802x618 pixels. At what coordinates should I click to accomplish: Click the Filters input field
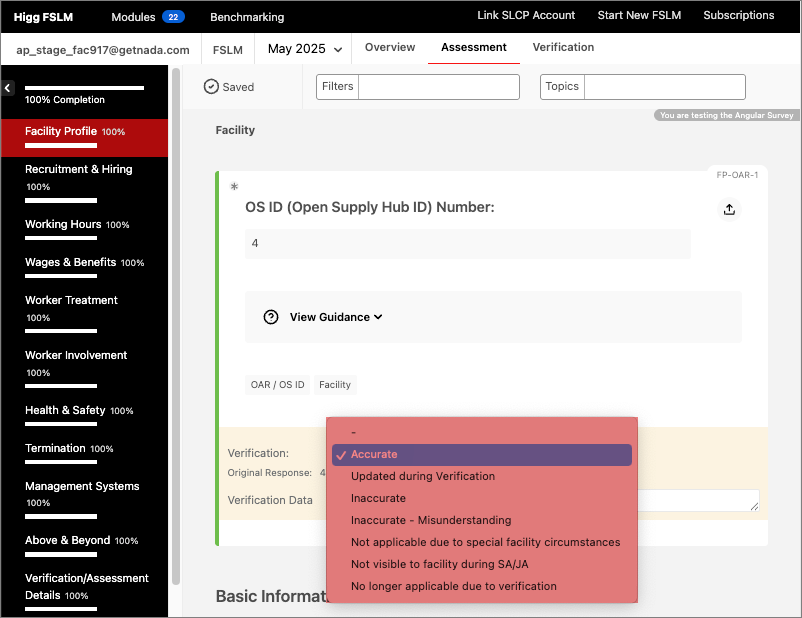pos(438,87)
